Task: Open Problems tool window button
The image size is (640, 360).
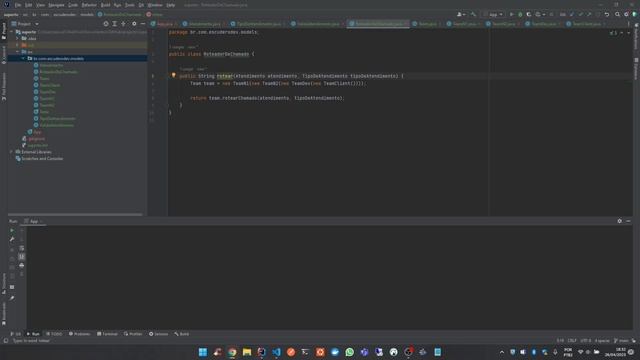Action: pyautogui.click(x=79, y=334)
